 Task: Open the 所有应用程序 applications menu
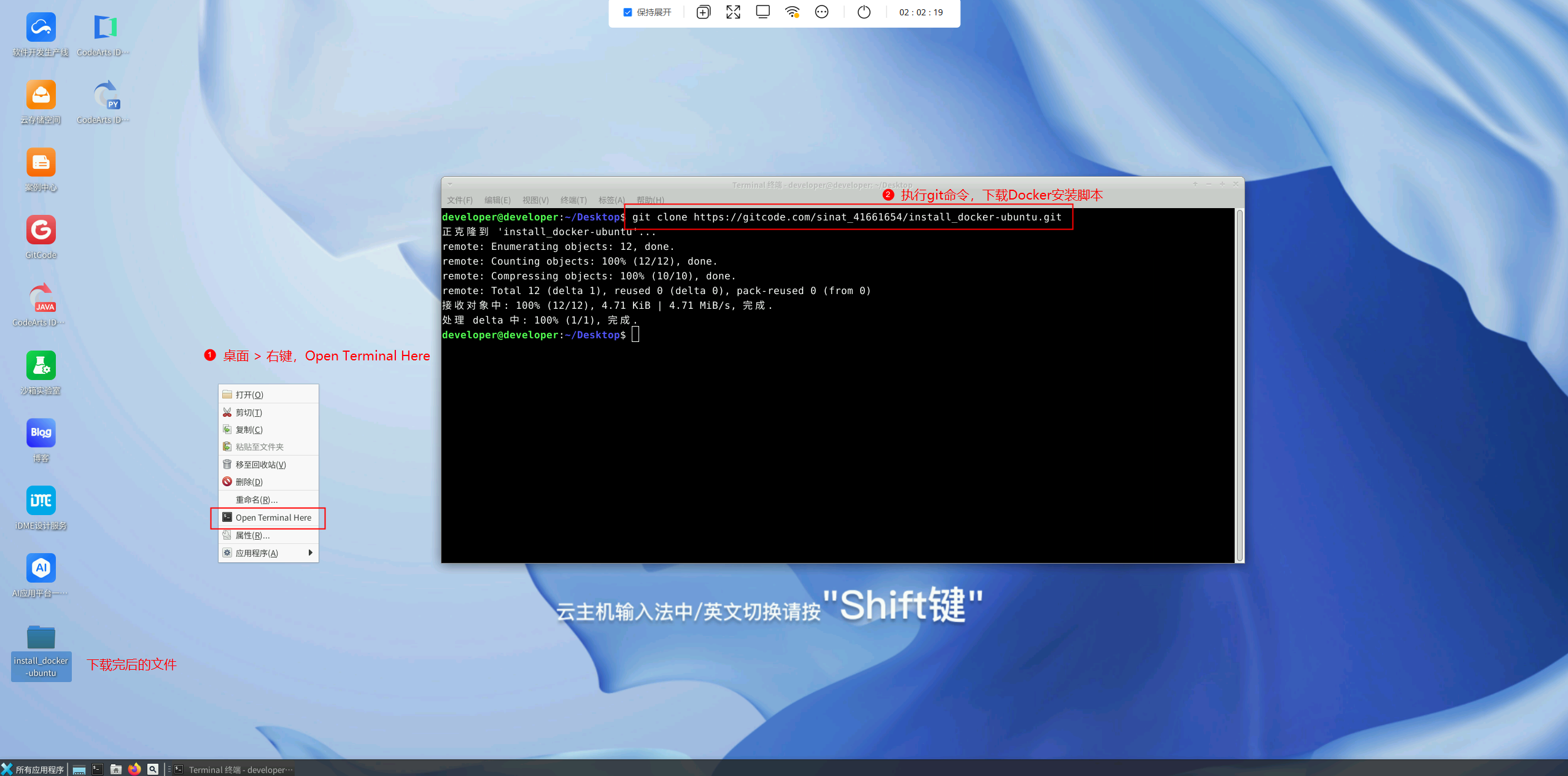pyautogui.click(x=33, y=769)
